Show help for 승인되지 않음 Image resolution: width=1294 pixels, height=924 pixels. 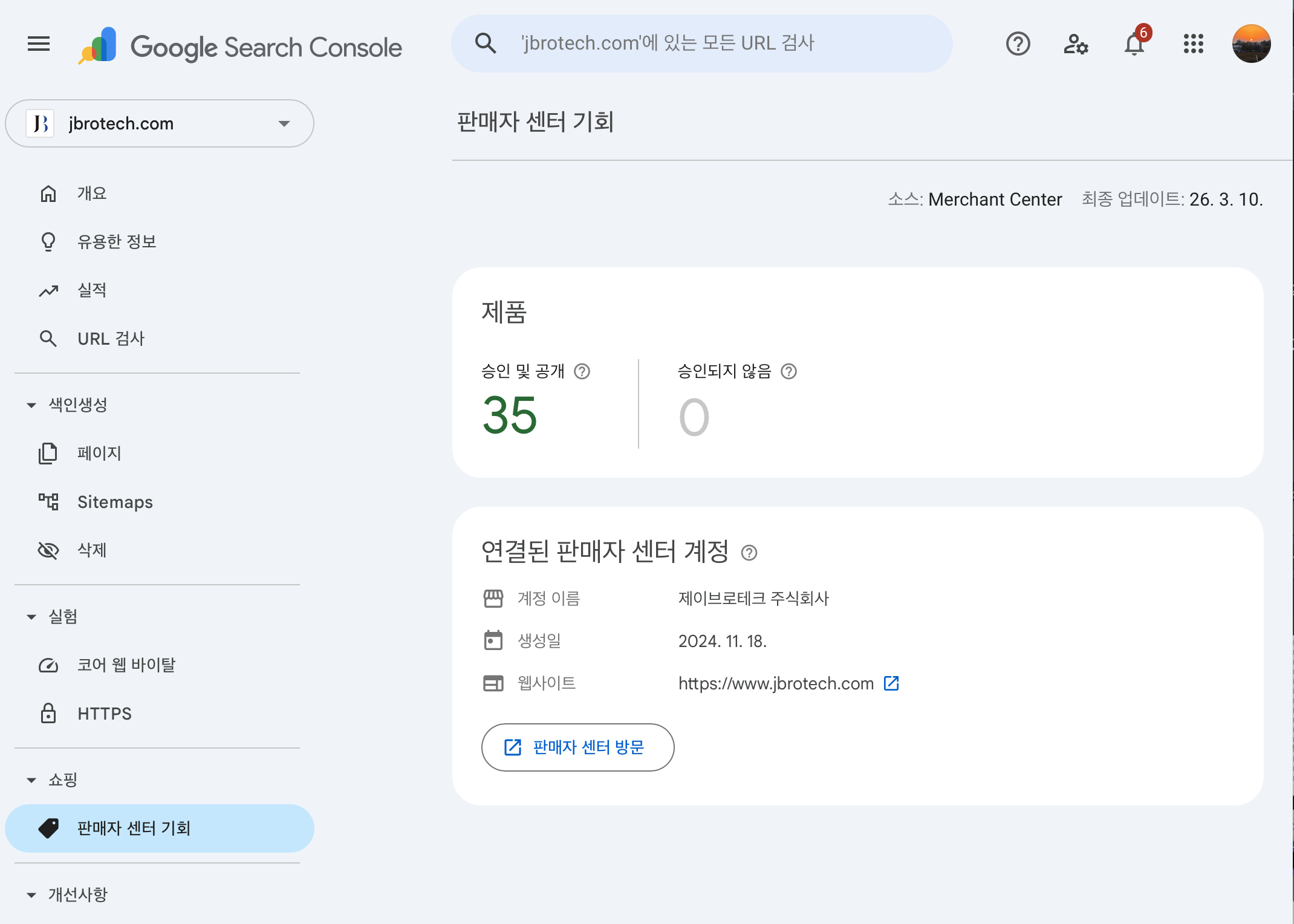[789, 371]
